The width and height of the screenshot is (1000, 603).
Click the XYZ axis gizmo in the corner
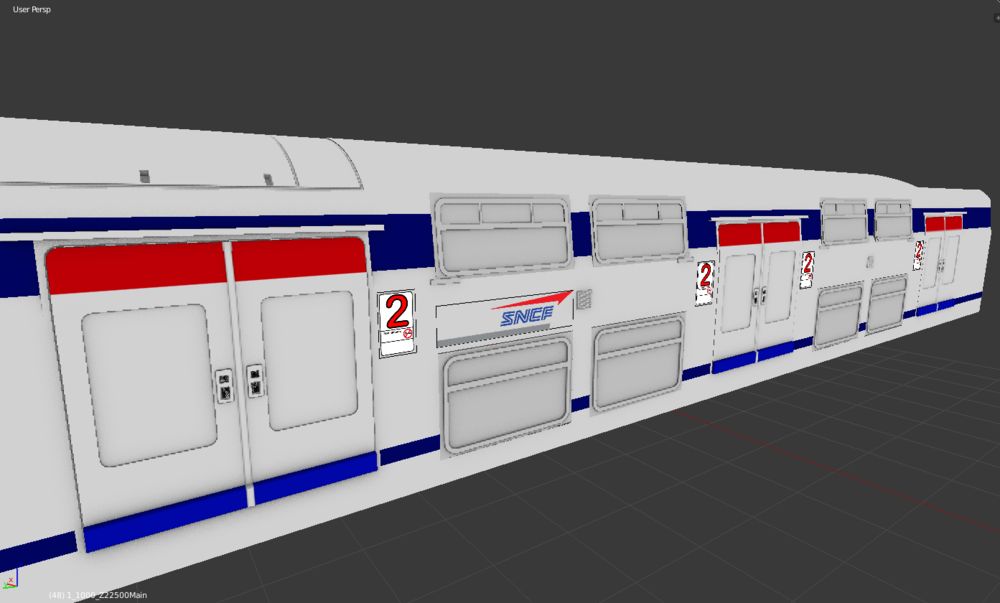(10, 582)
